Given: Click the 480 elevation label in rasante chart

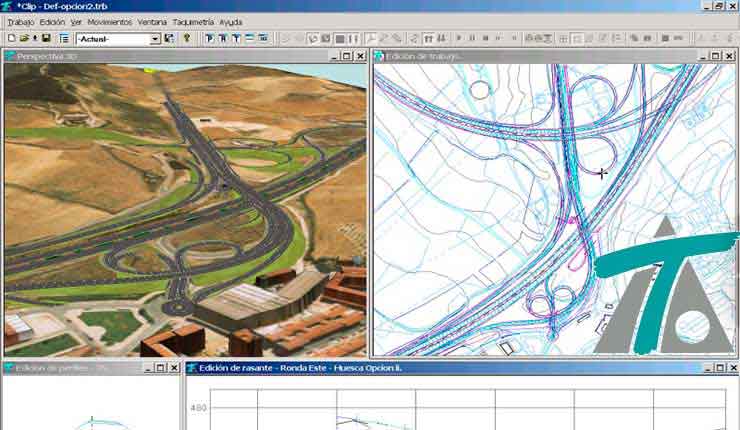Looking at the screenshot, I should point(199,408).
